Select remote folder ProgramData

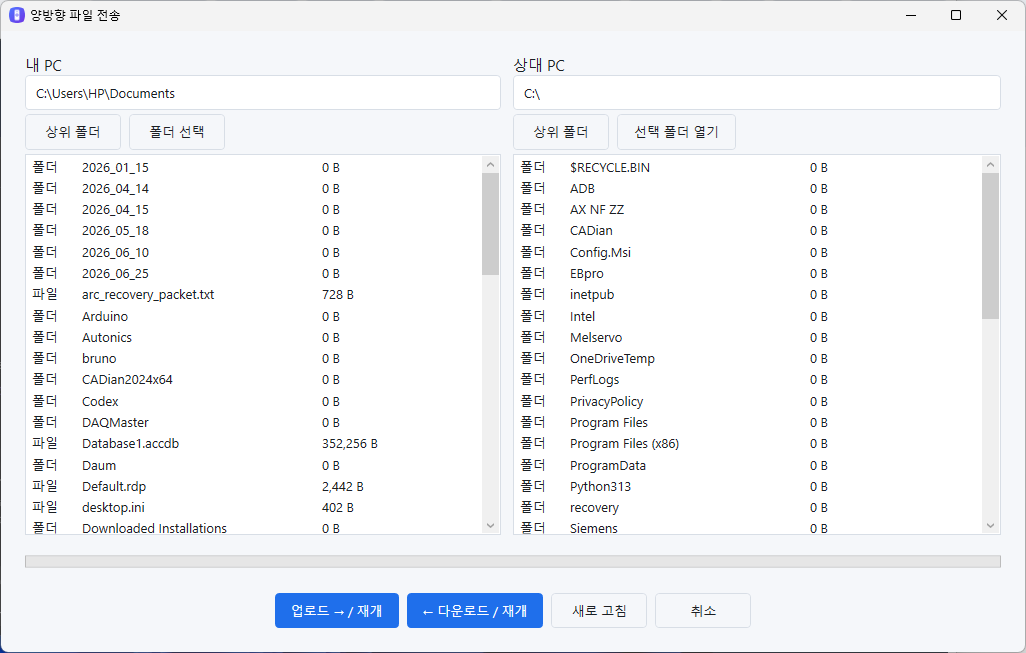(747, 465)
